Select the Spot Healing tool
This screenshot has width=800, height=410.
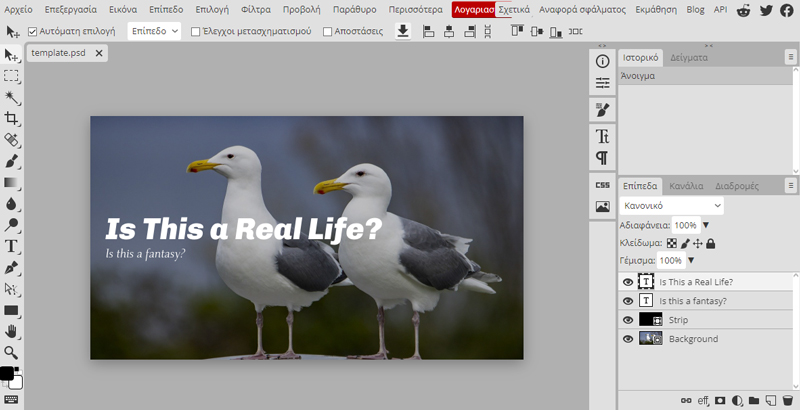(x=11, y=140)
